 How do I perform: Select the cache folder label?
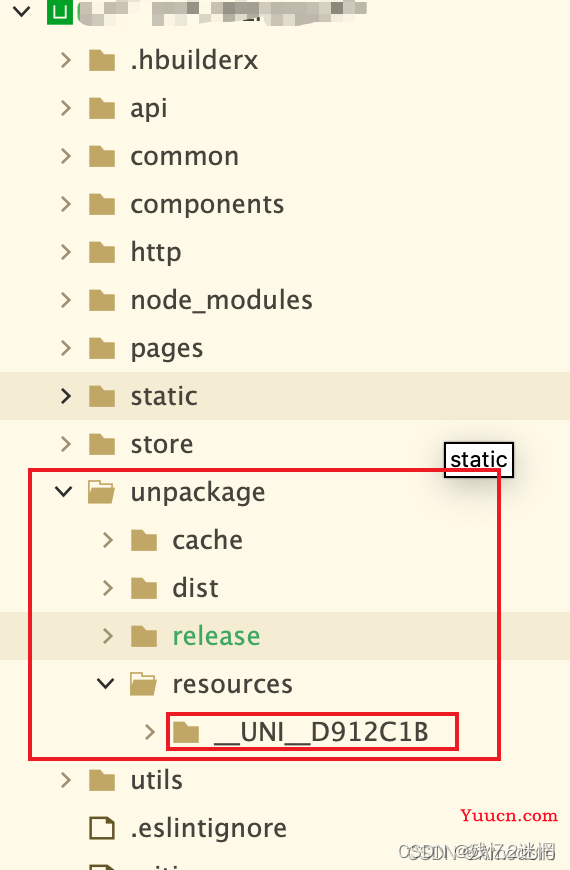point(208,540)
